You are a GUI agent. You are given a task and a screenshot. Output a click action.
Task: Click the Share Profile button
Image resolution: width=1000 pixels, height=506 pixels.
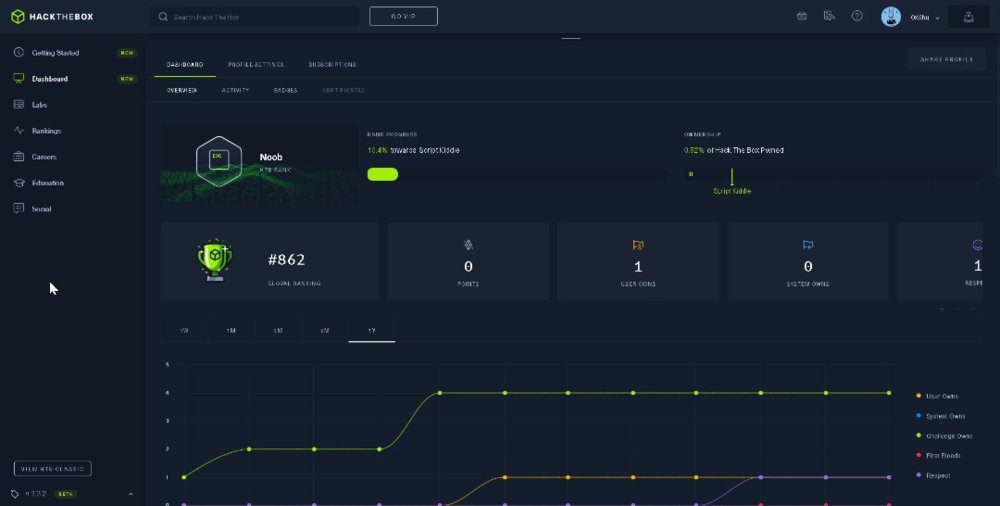tap(946, 59)
